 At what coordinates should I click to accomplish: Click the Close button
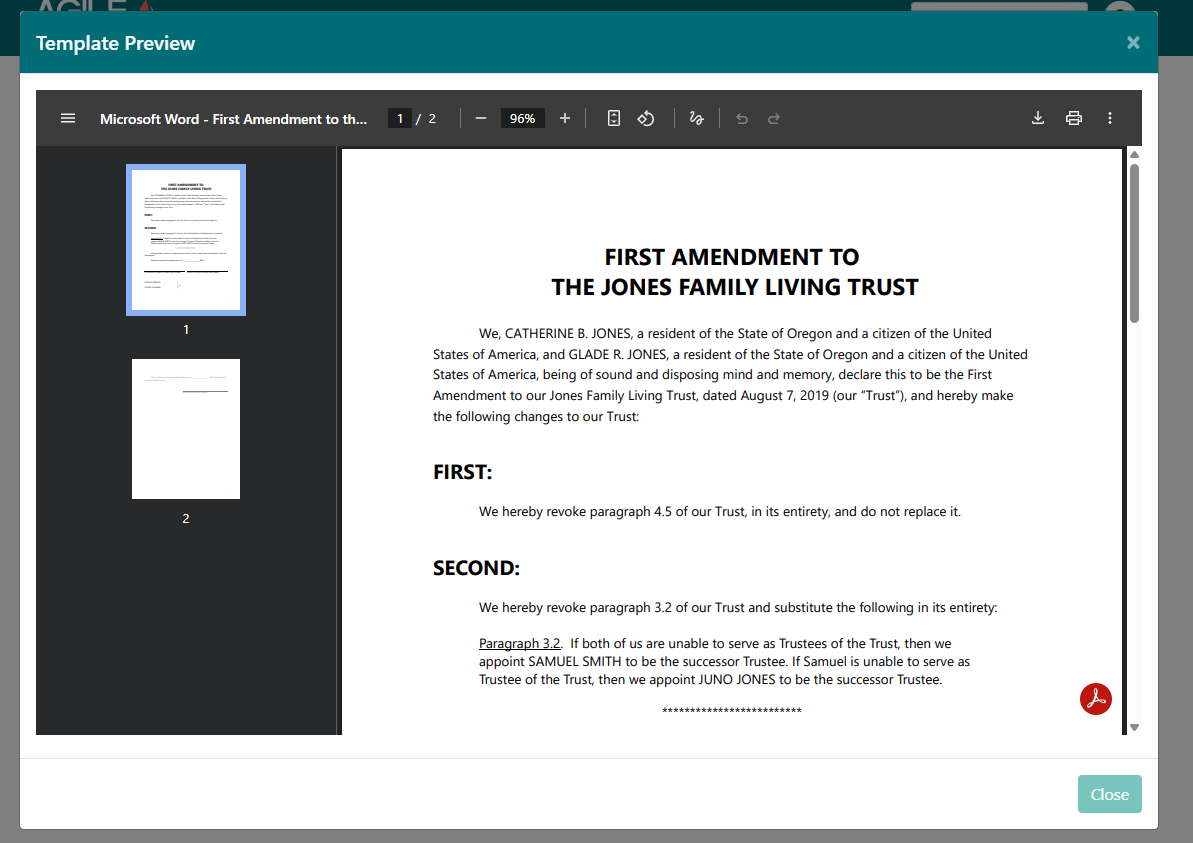click(x=1109, y=794)
